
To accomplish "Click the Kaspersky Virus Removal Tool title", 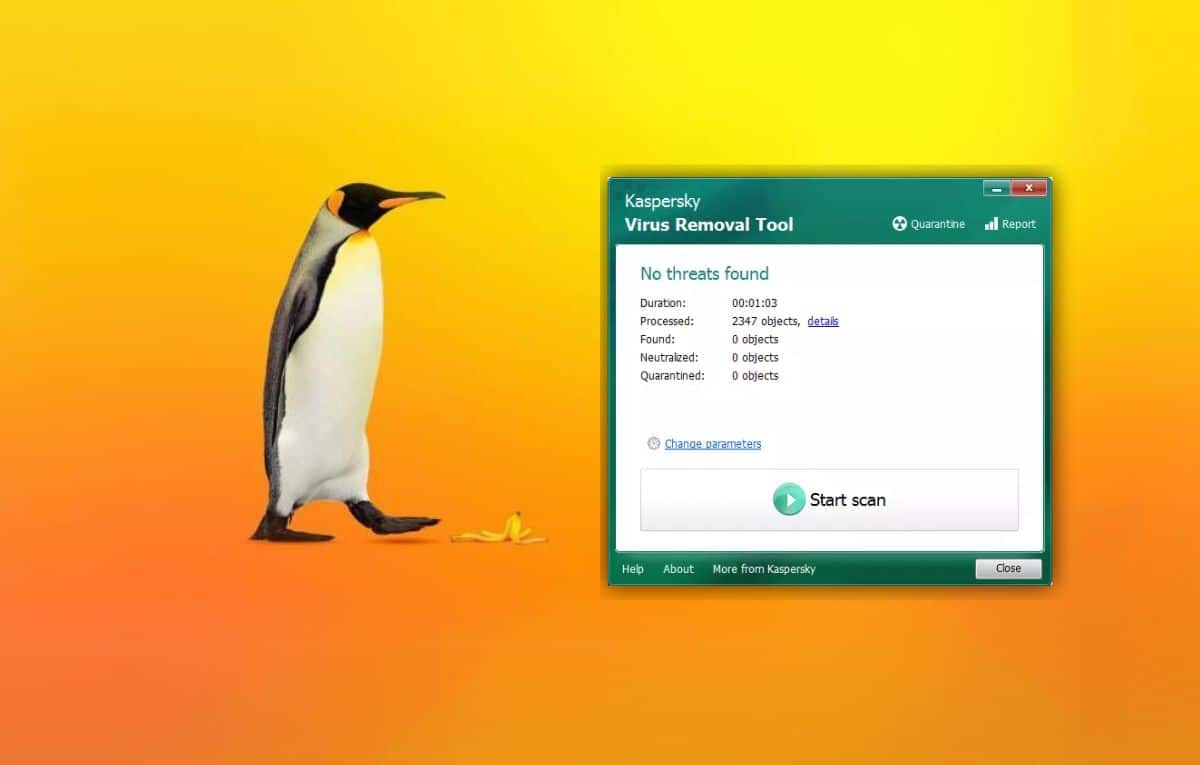I will pos(709,213).
